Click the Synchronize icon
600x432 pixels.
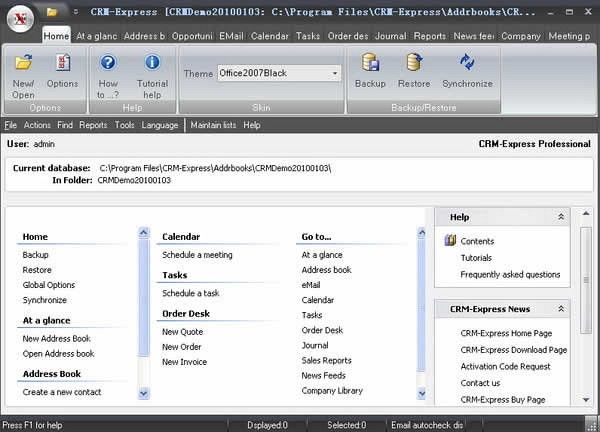(467, 62)
